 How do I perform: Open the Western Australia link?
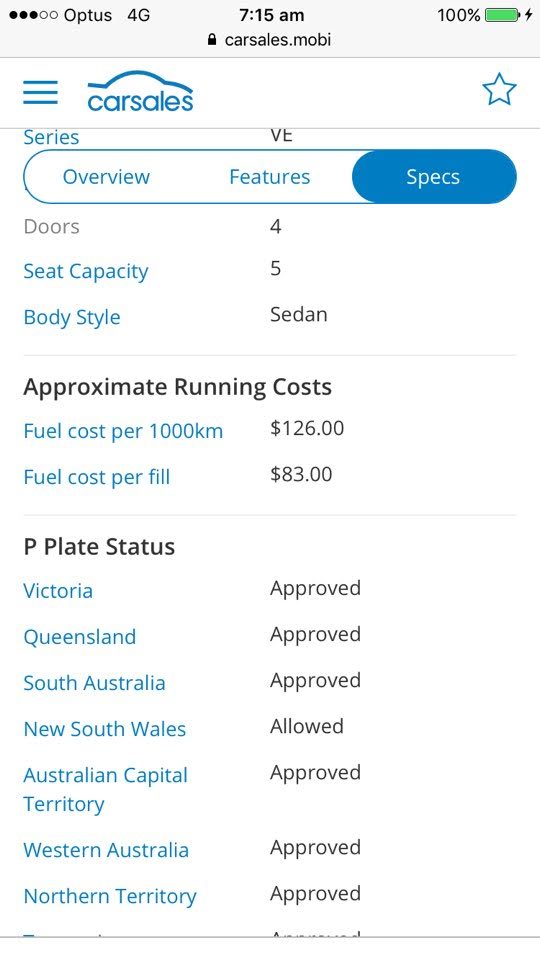pos(106,850)
